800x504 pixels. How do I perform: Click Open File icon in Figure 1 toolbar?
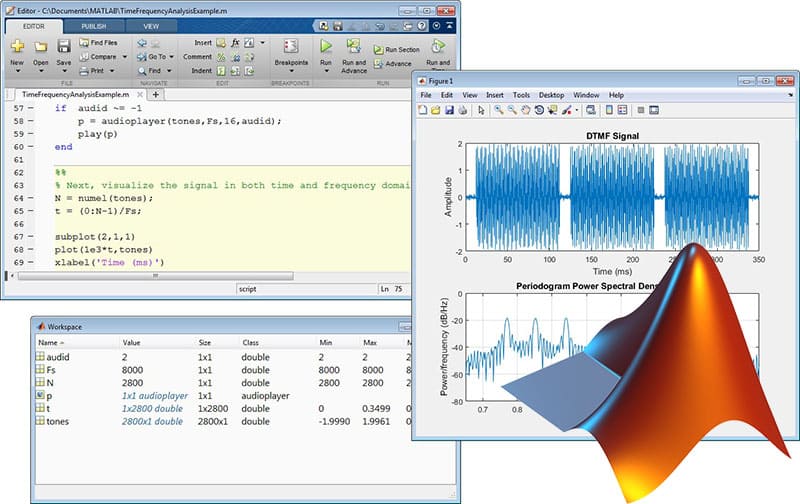435,110
